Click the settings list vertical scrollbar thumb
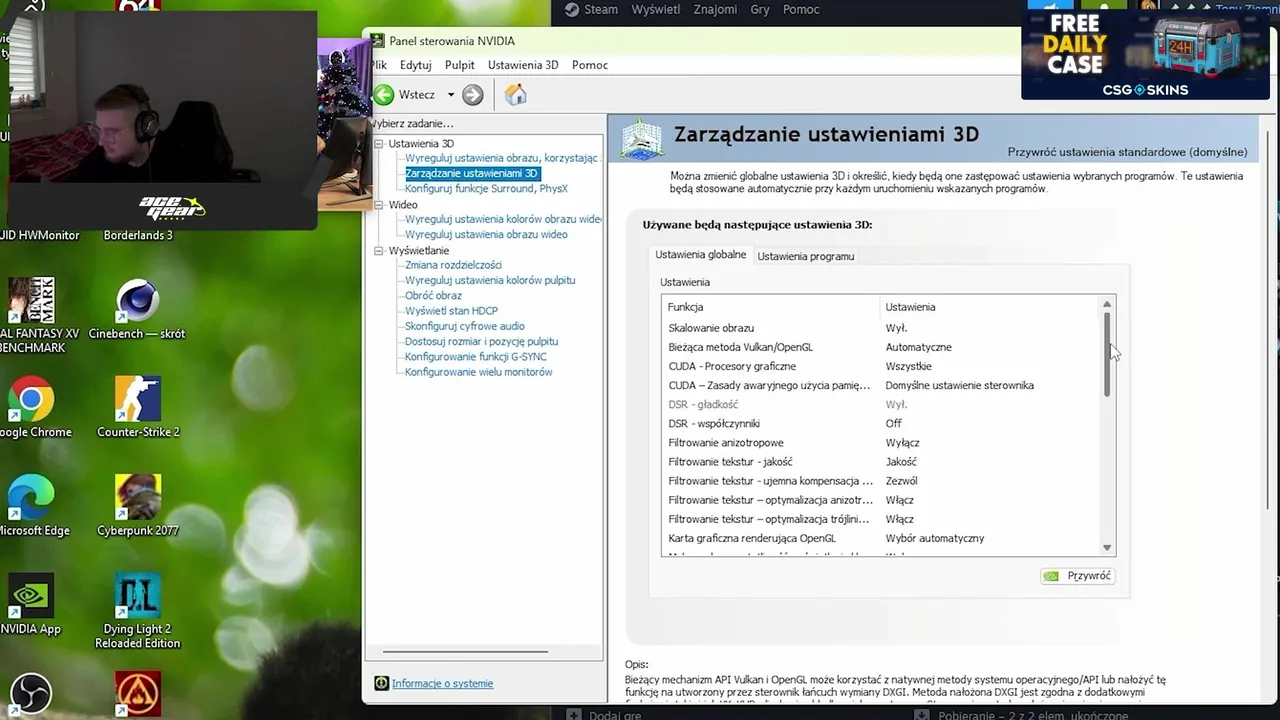The image size is (1280, 720). 1107,354
